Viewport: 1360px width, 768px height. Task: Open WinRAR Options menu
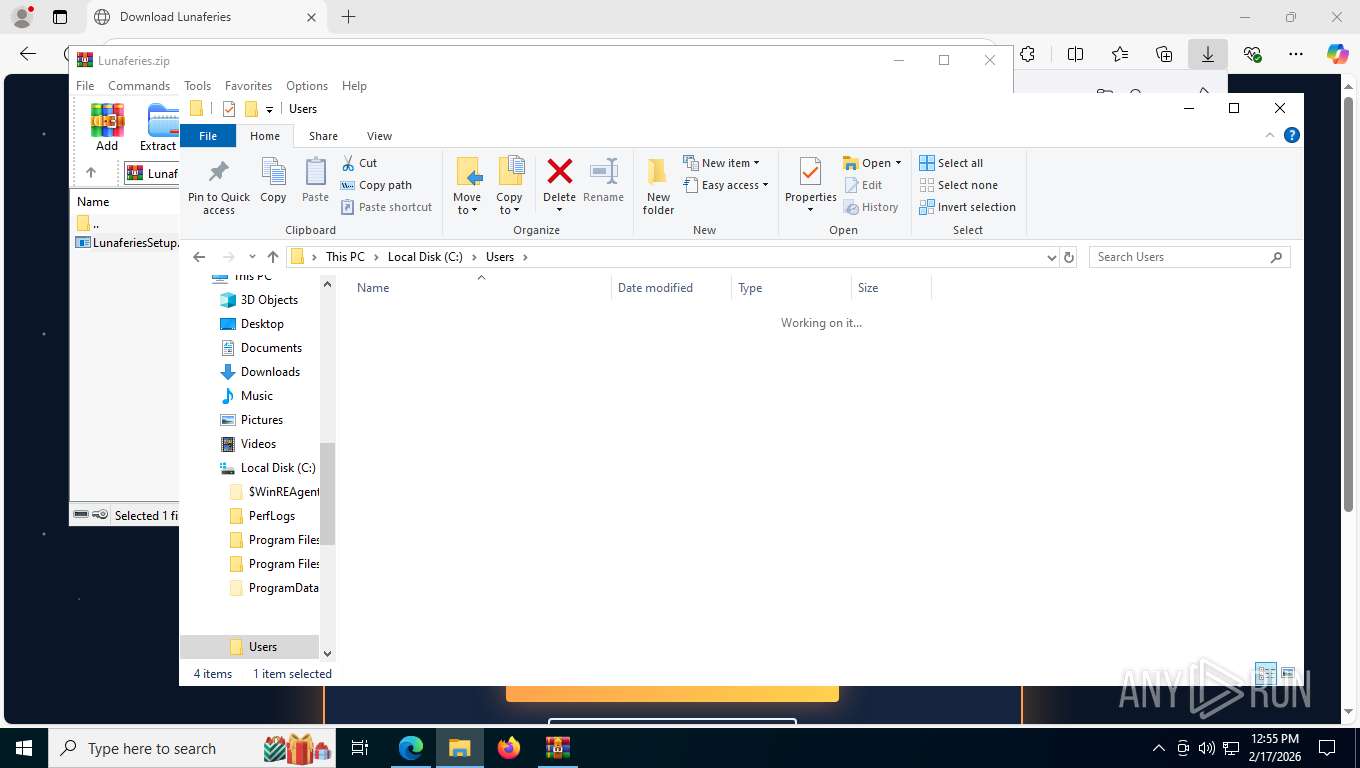(307, 86)
